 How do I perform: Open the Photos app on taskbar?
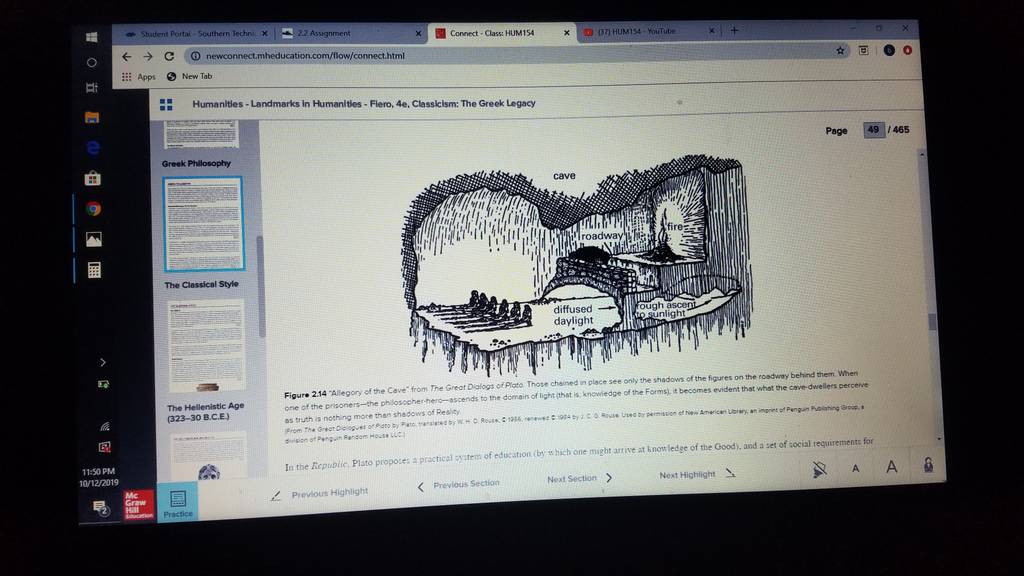[93, 240]
